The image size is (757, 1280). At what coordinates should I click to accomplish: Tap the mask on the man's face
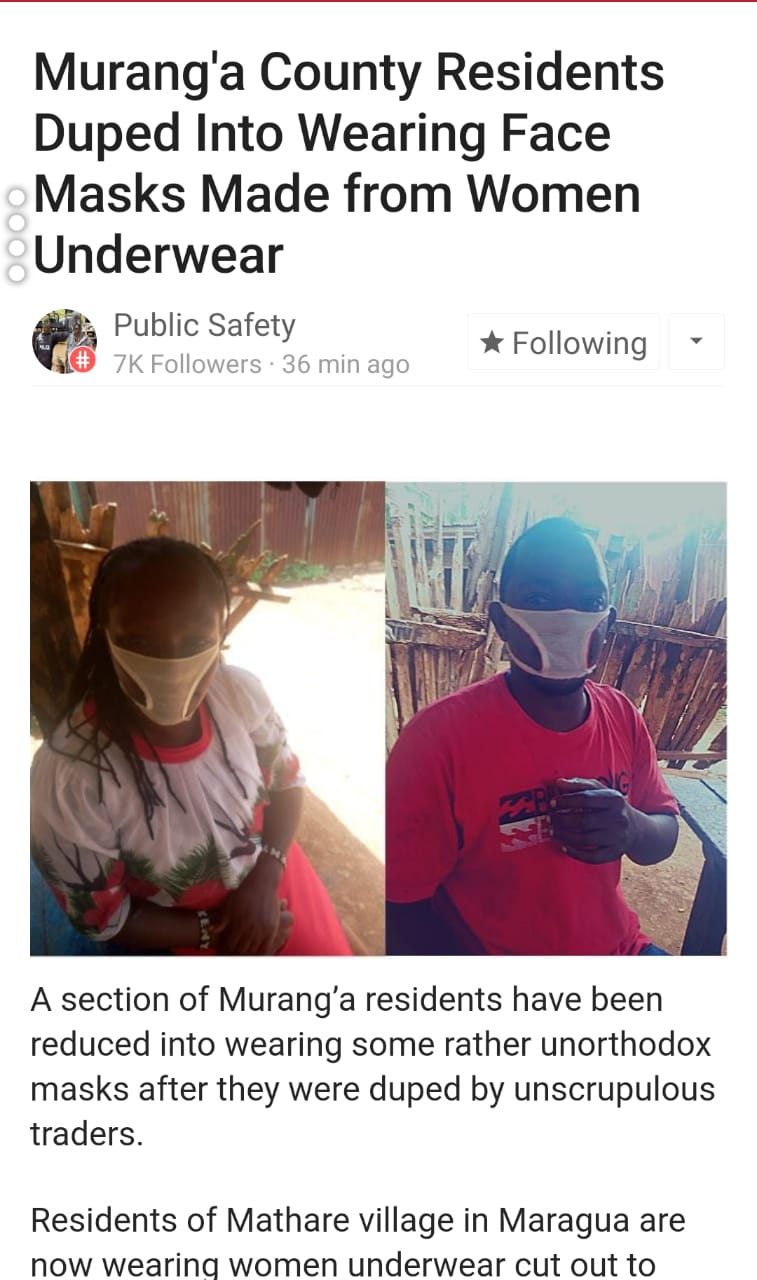click(553, 640)
